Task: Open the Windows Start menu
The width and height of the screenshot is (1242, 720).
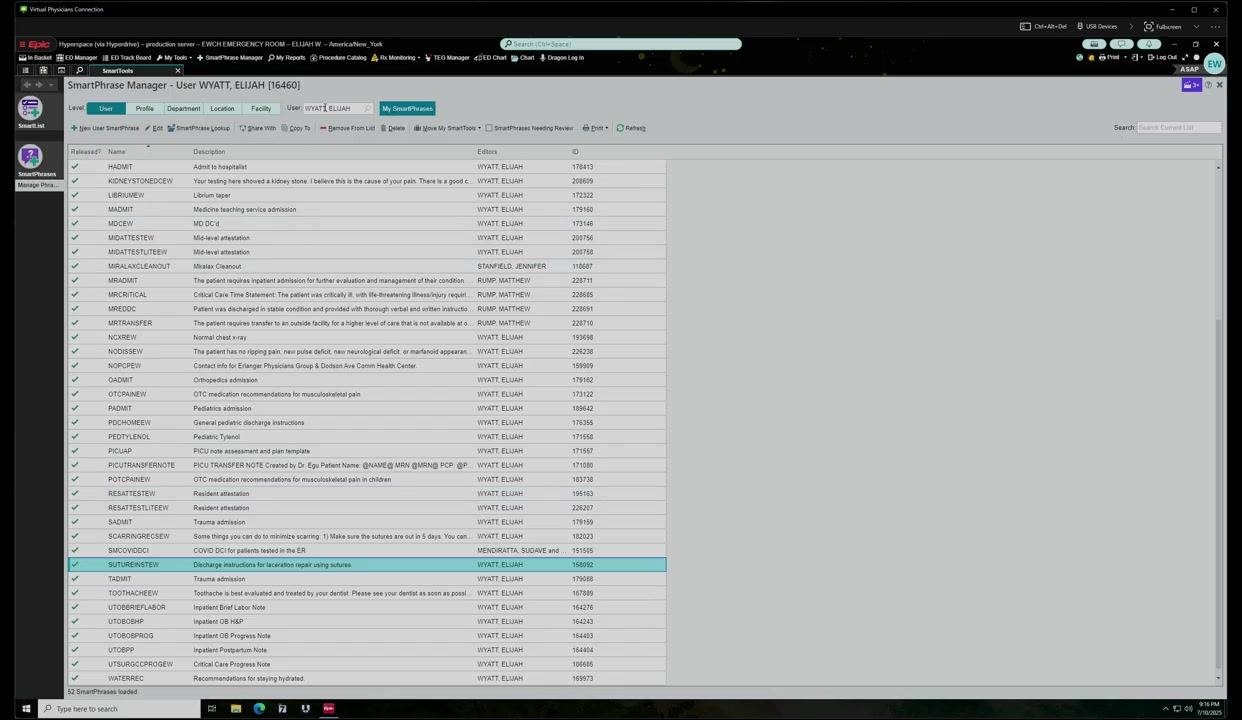Action: point(26,709)
